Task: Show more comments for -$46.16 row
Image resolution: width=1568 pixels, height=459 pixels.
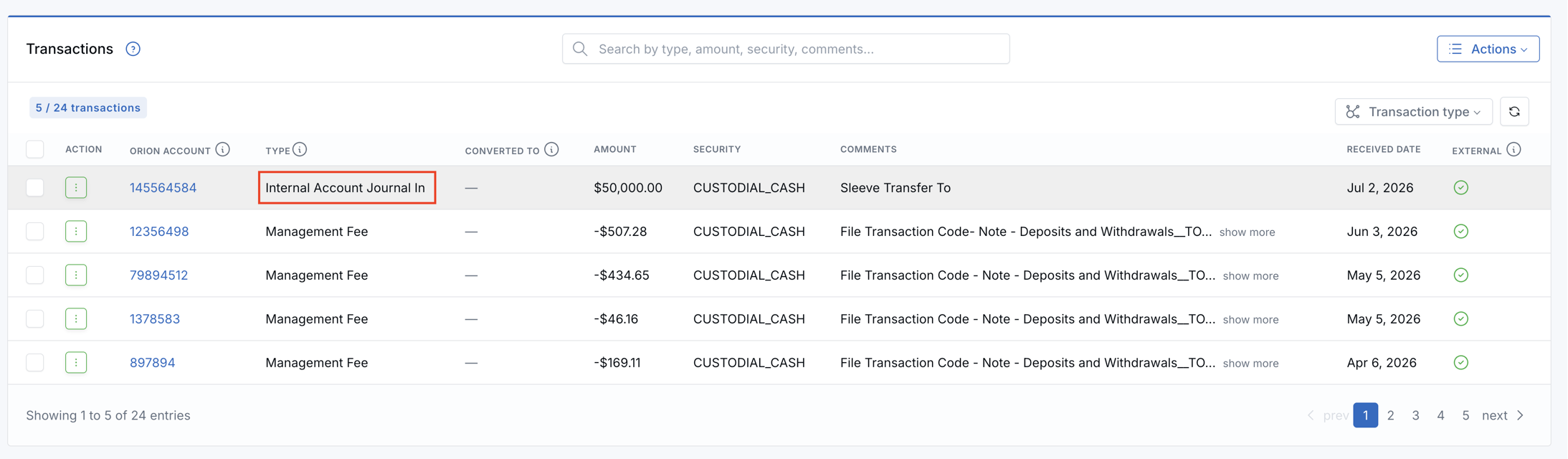Action: click(x=1250, y=320)
